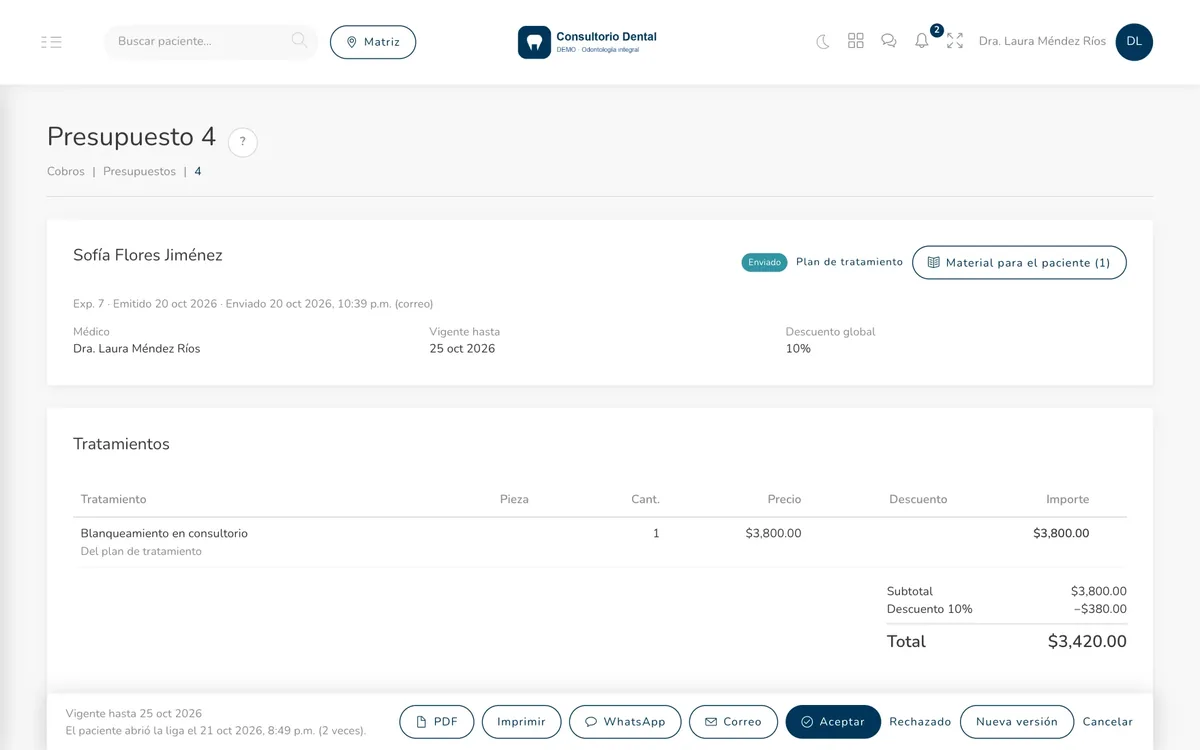Click the Descuento global 10% value
Image resolution: width=1200 pixels, height=750 pixels.
[x=798, y=349]
